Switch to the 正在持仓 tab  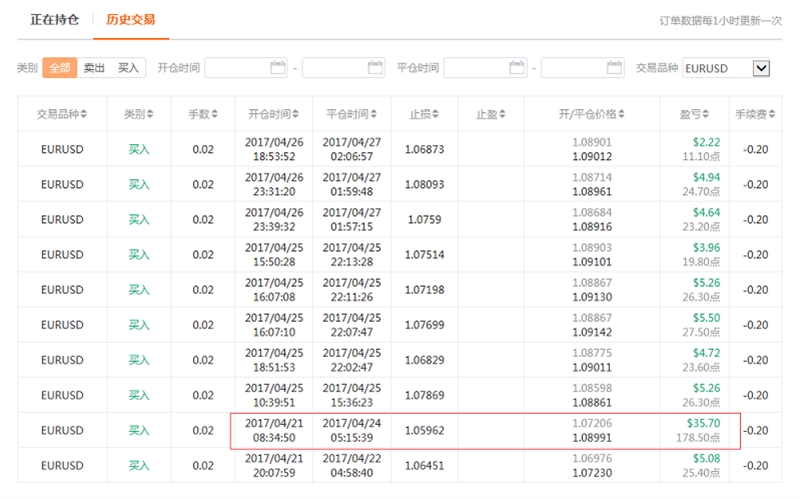(x=55, y=20)
